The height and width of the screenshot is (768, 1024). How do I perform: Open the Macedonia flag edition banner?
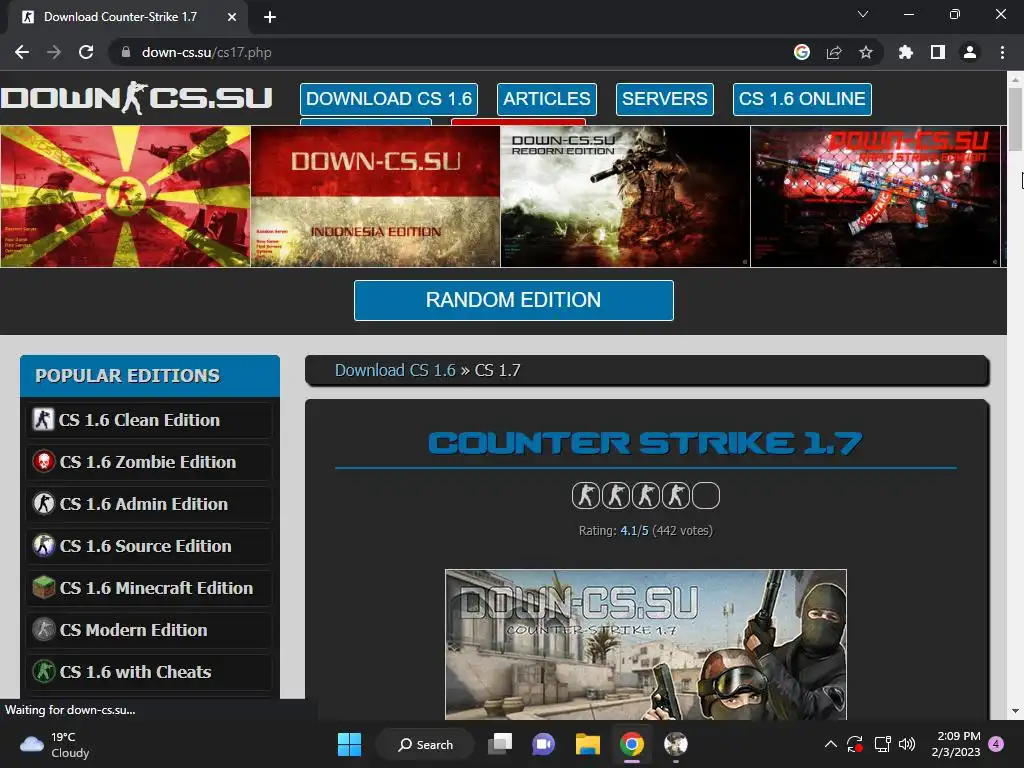click(125, 196)
